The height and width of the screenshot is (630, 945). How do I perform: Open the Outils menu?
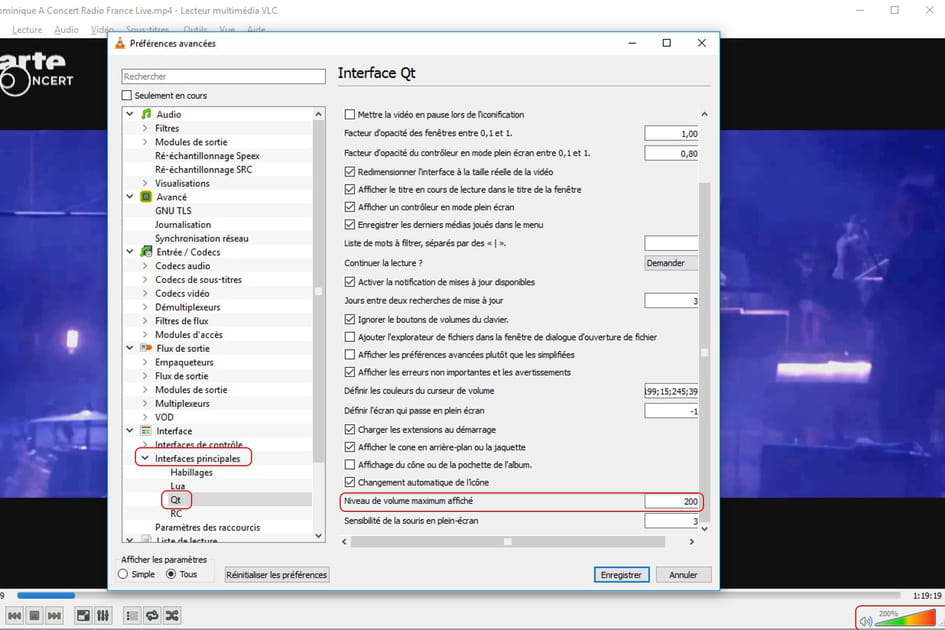tap(195, 30)
